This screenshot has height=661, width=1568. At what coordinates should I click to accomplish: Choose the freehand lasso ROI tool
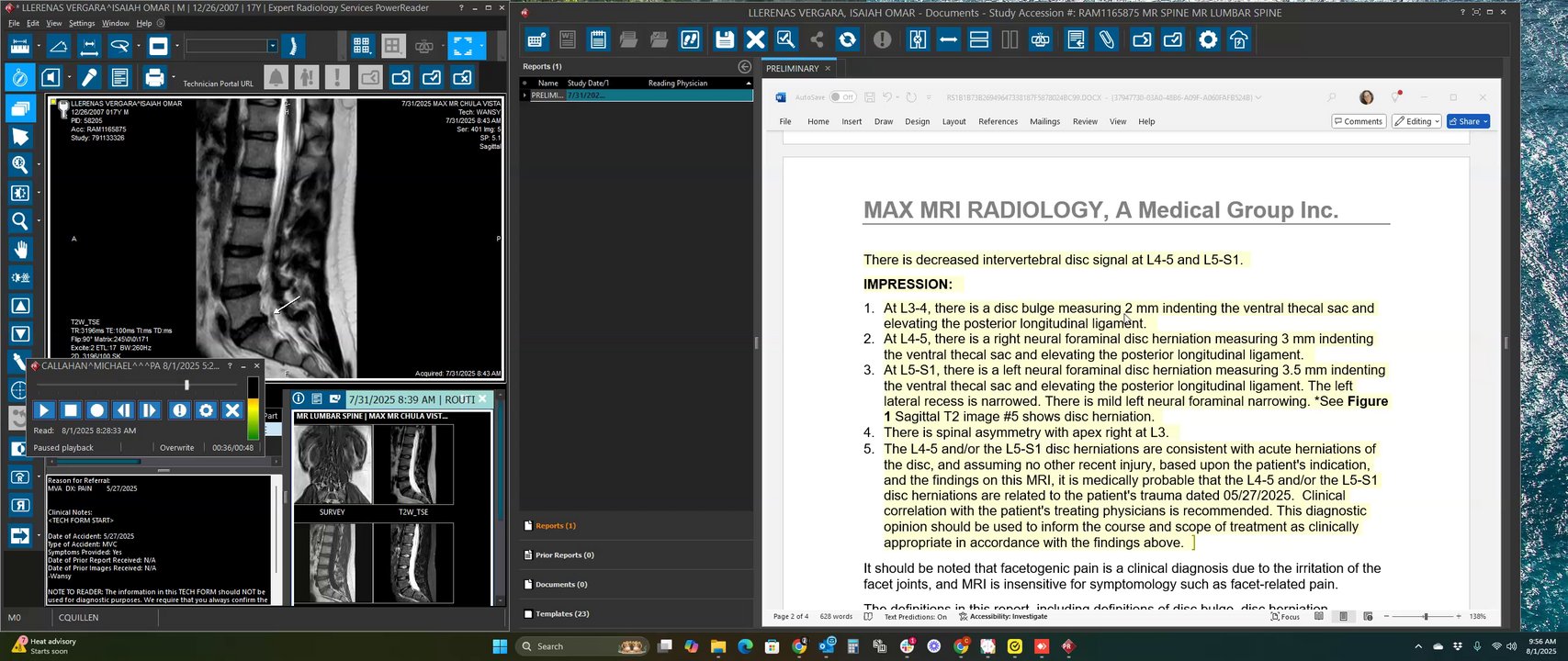coord(119,46)
